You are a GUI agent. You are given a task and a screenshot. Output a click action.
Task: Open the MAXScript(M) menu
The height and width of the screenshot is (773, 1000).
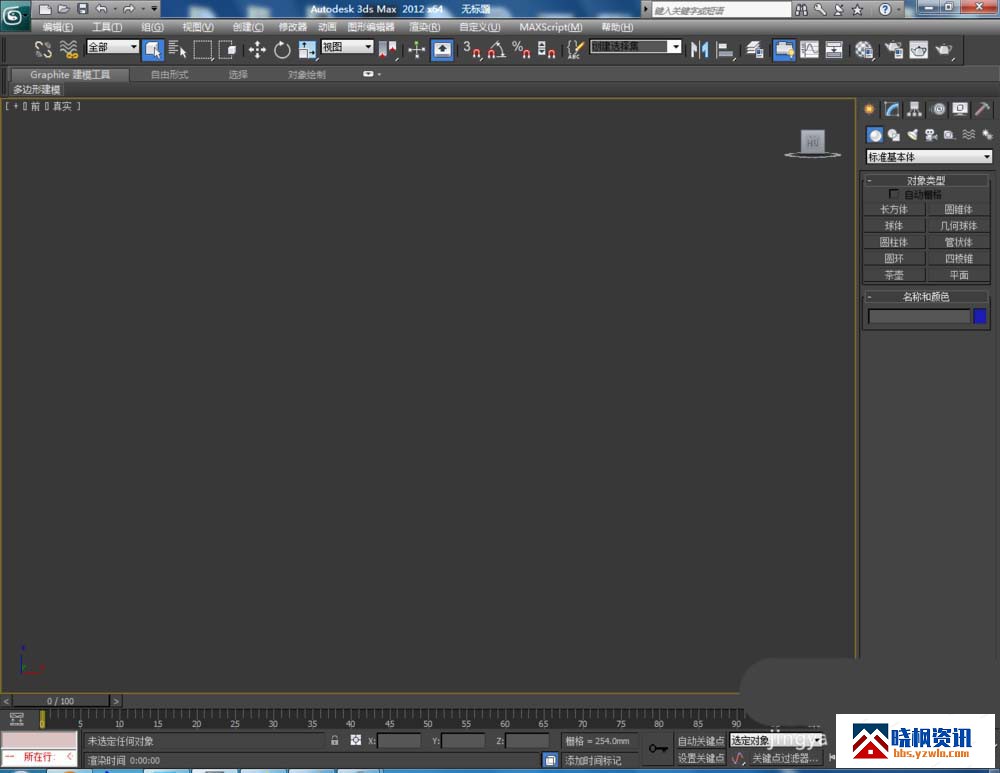tap(550, 27)
